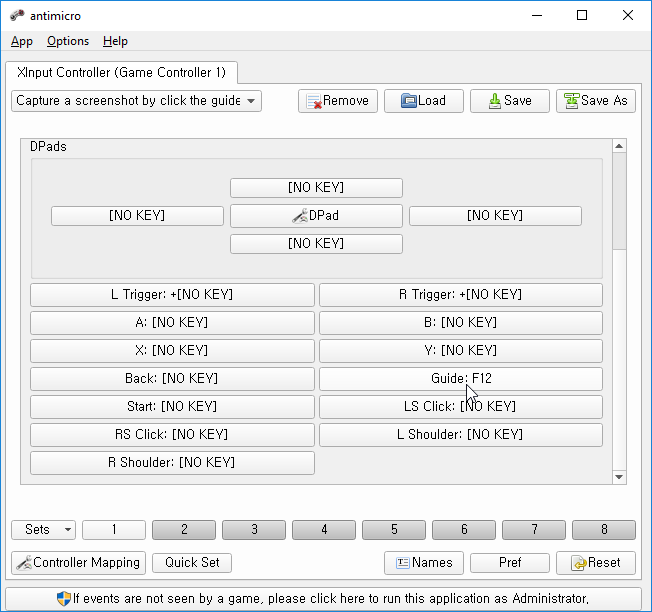652x612 pixels.
Task: Click the Save profile button
Action: point(510,101)
